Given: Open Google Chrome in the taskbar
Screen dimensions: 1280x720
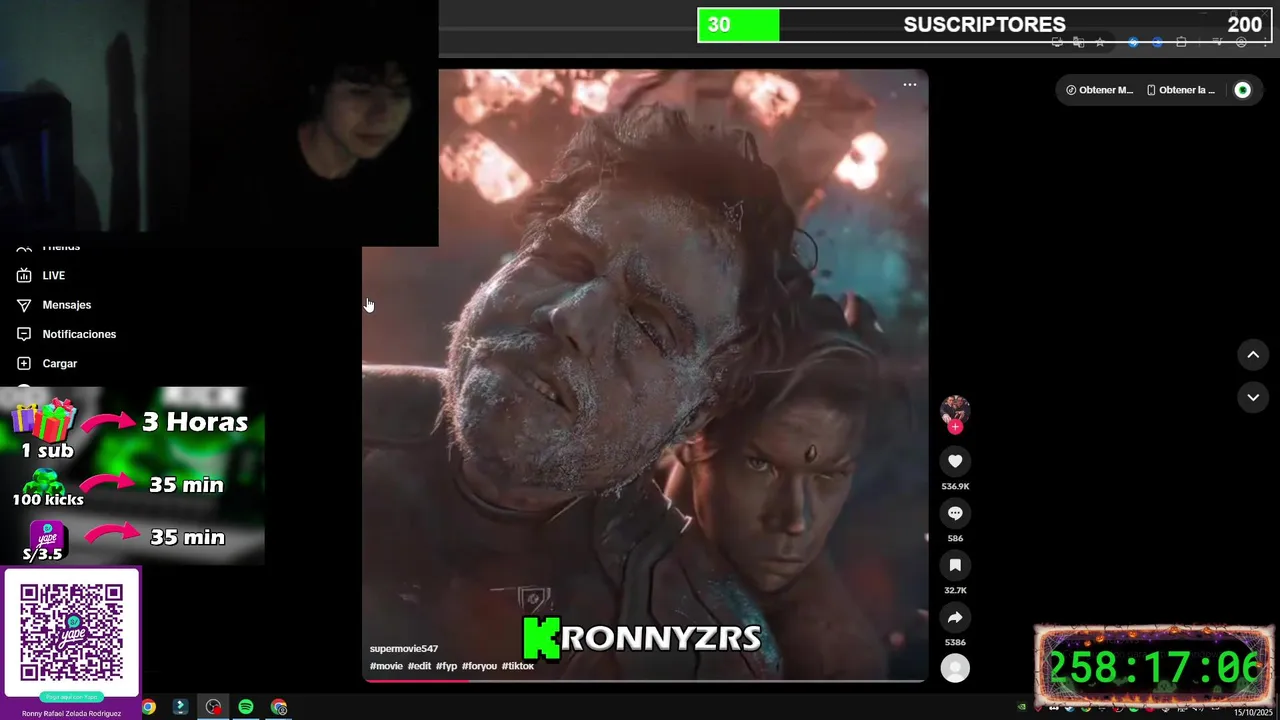Looking at the screenshot, I should 148,707.
